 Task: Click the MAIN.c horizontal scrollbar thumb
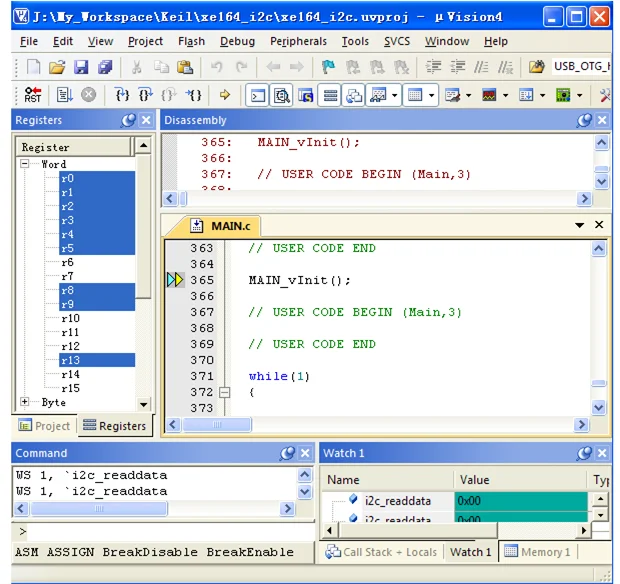click(x=217, y=425)
